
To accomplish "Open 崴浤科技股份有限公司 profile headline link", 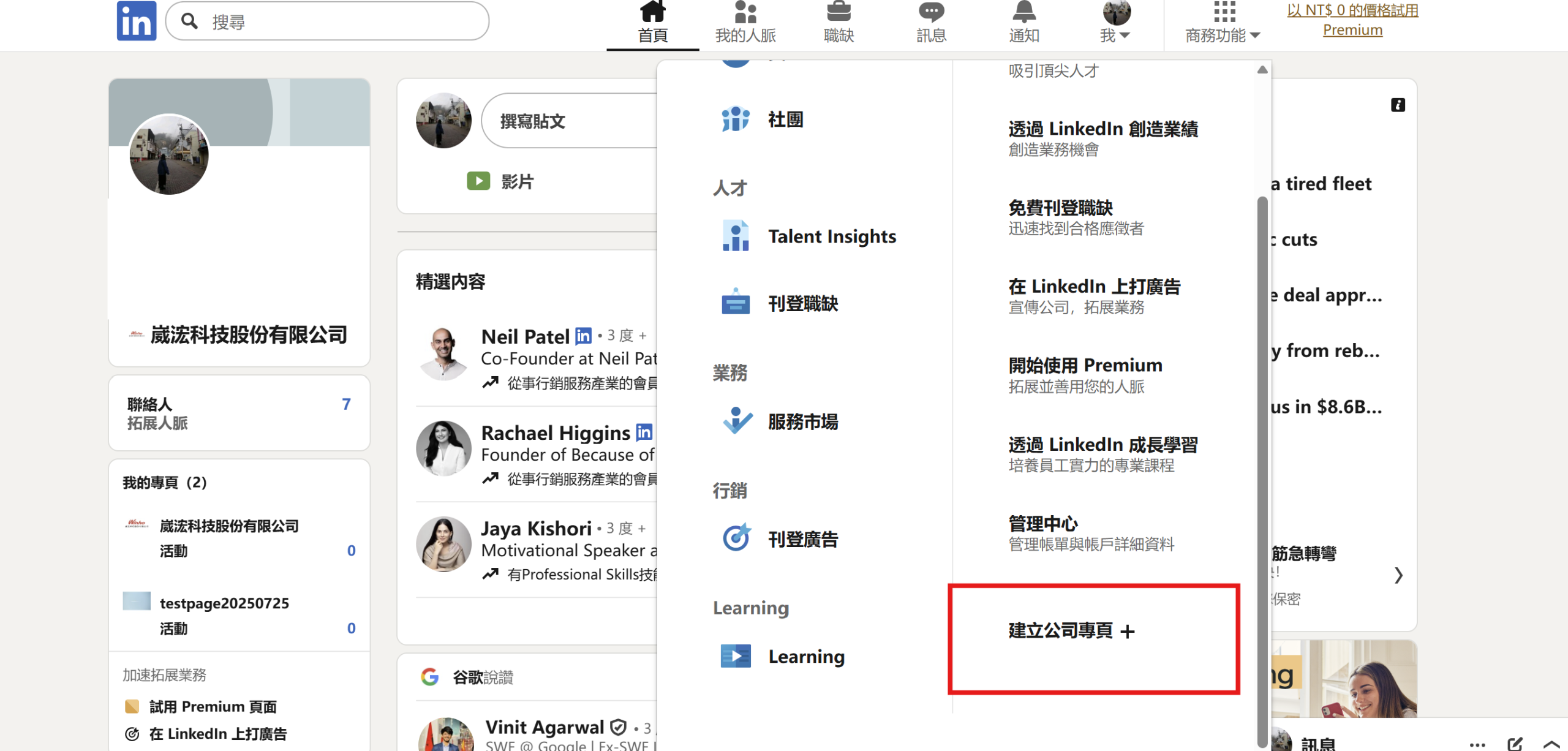I will pyautogui.click(x=249, y=334).
